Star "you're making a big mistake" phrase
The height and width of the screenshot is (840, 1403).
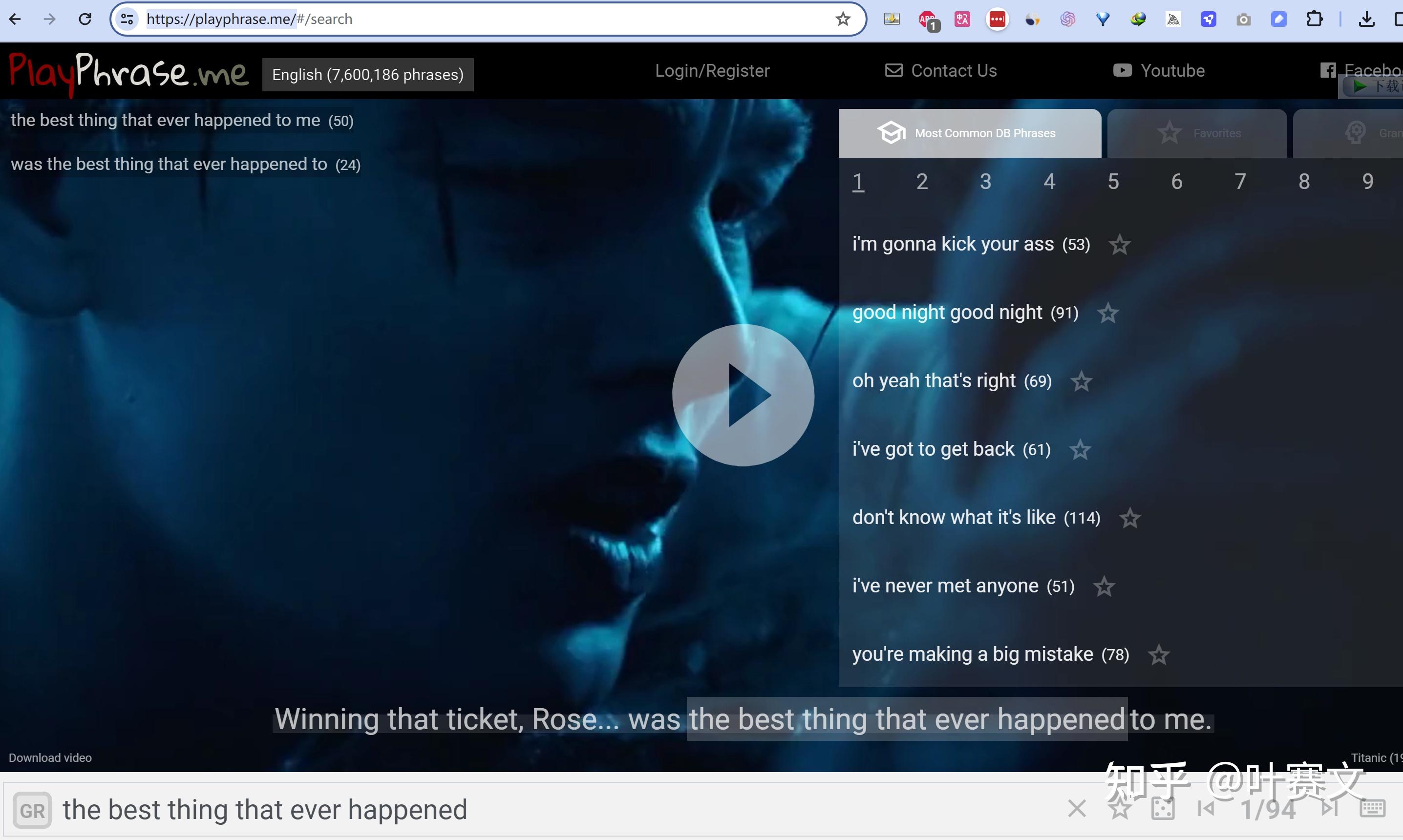coord(1159,655)
